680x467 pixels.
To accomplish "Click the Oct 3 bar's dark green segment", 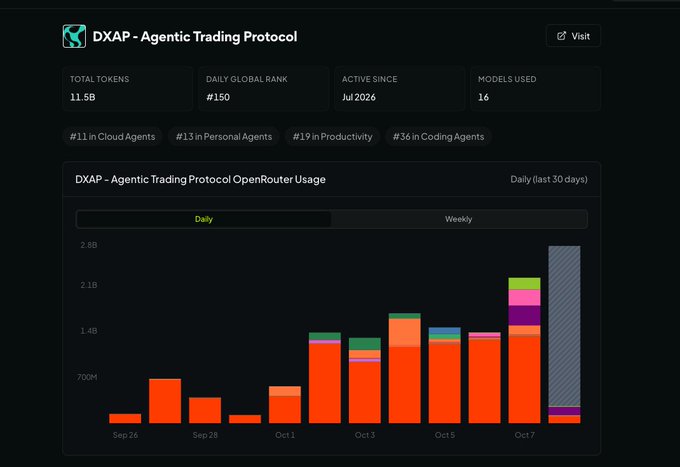I will (x=365, y=343).
